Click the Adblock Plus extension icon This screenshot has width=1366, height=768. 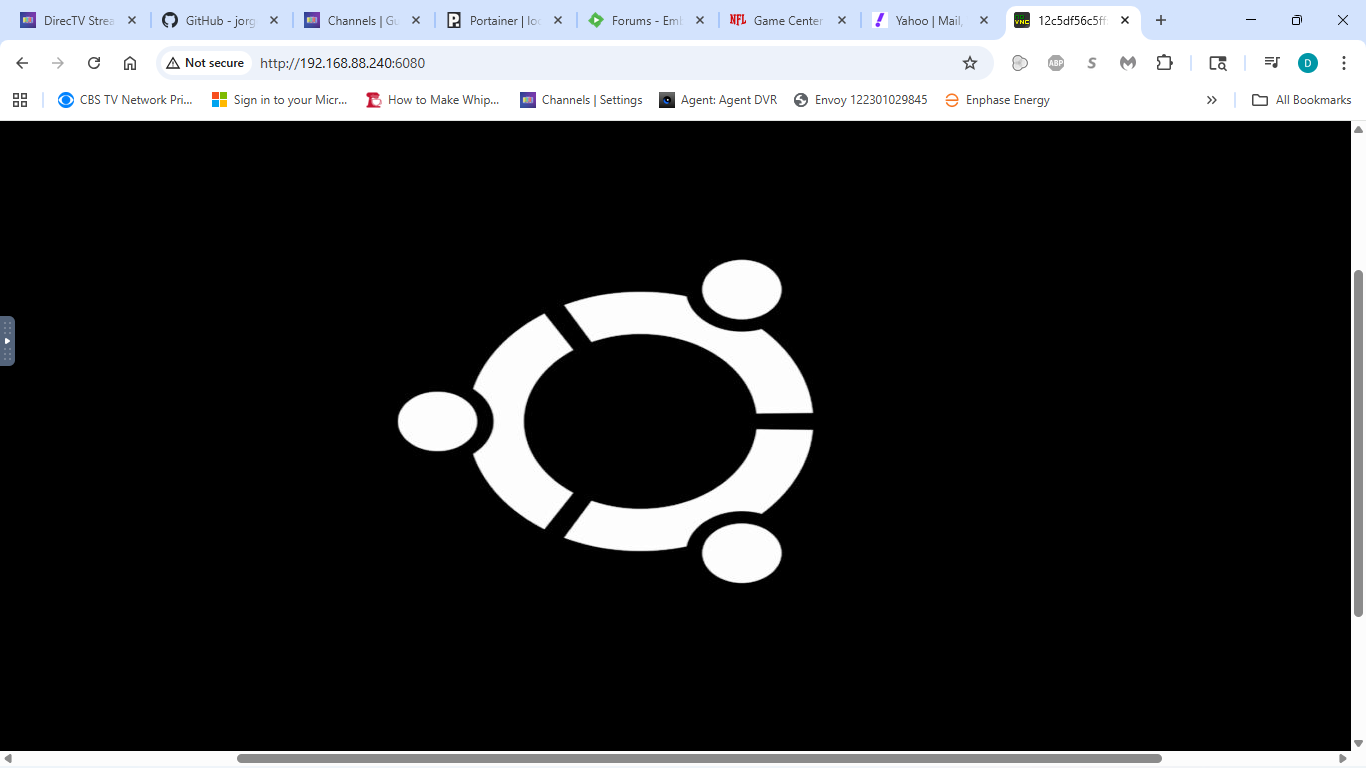[1056, 63]
